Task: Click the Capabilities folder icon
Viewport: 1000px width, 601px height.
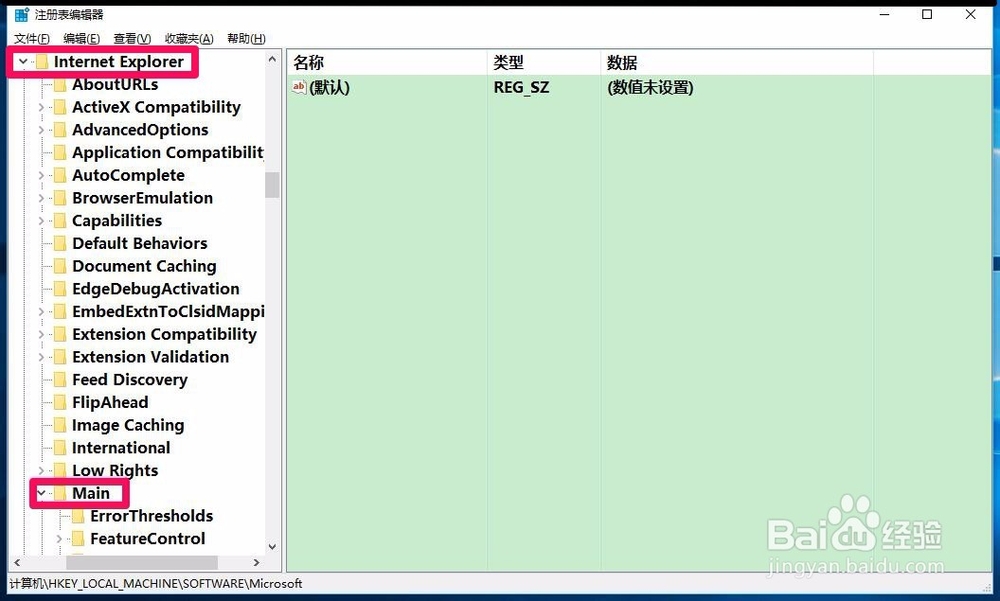Action: (60, 221)
